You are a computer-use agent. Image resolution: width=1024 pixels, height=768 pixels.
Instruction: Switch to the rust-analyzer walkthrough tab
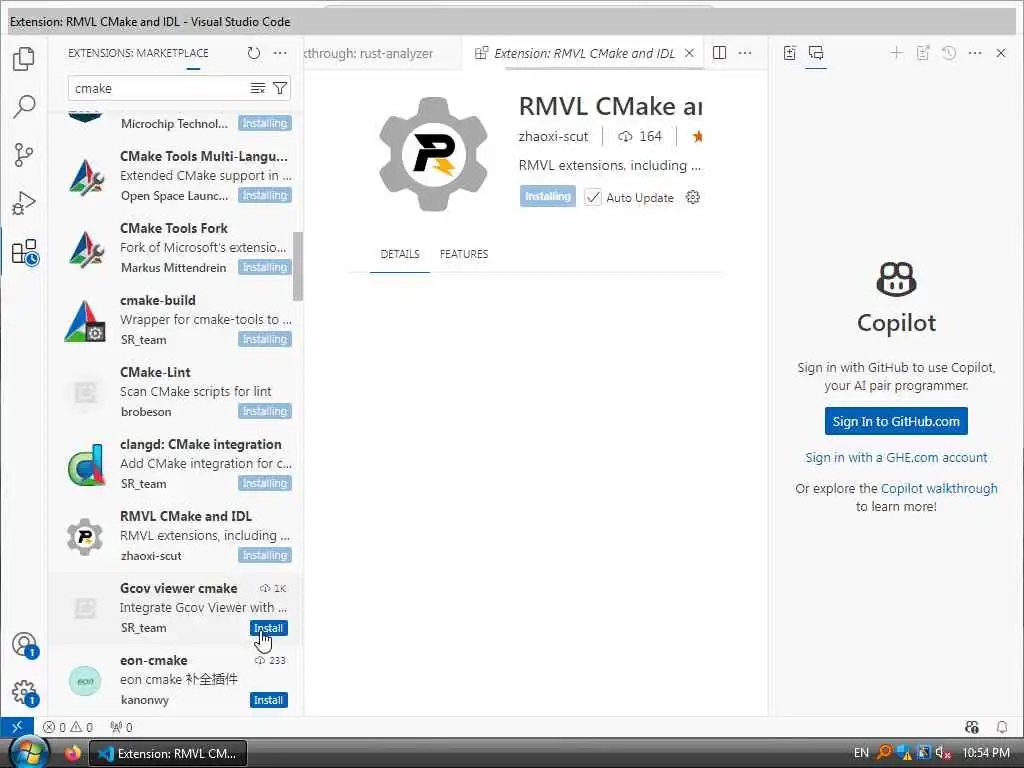tap(381, 53)
